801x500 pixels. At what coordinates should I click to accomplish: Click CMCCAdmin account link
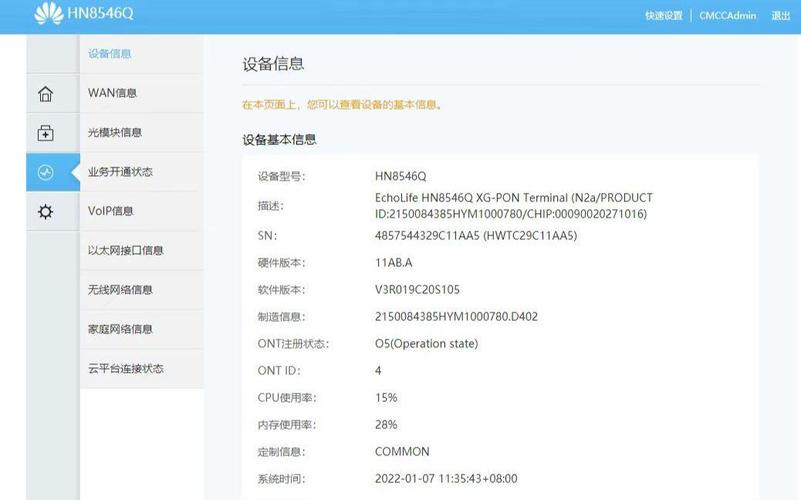pyautogui.click(x=727, y=16)
